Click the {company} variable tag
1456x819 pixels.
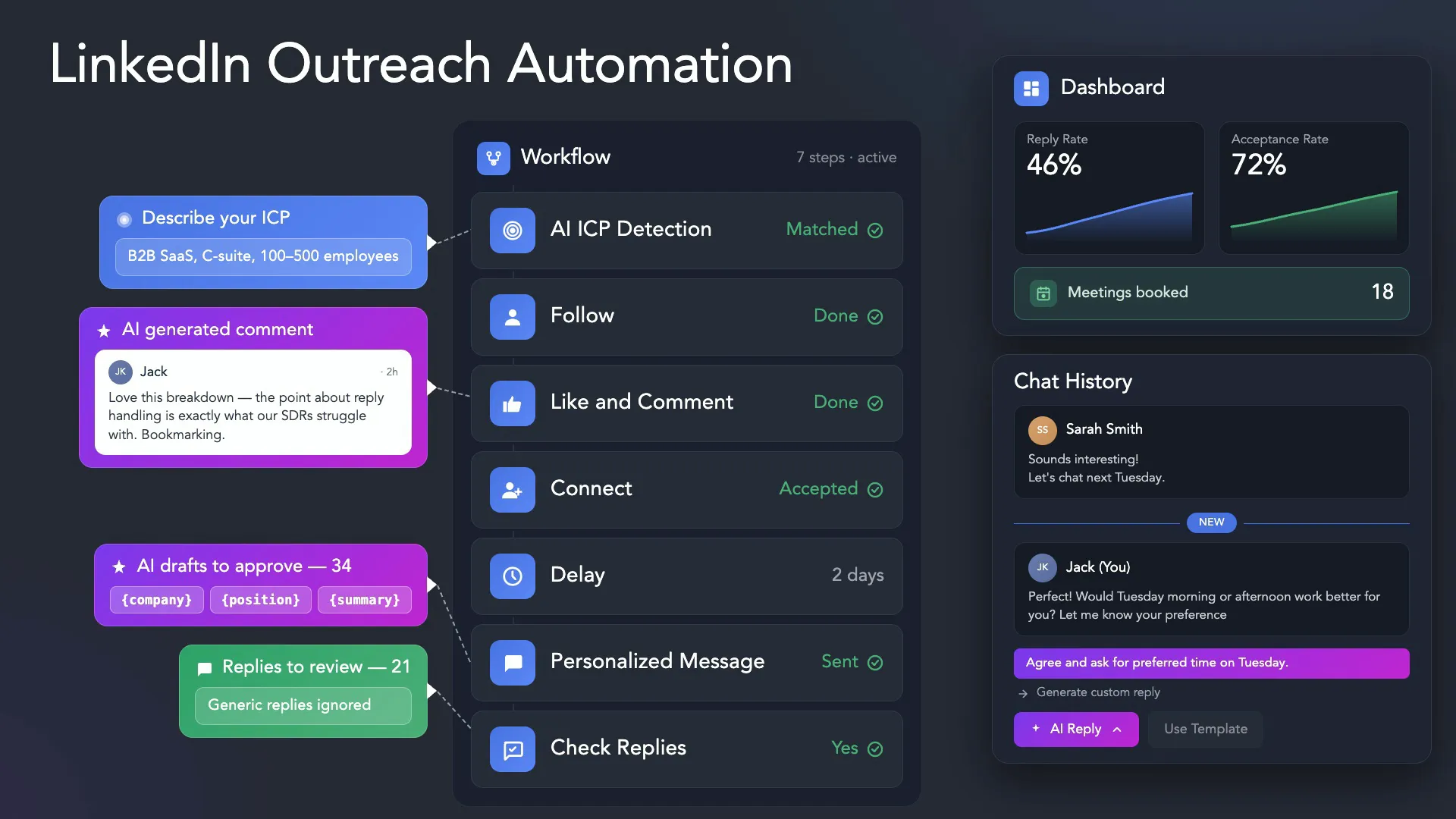click(157, 600)
